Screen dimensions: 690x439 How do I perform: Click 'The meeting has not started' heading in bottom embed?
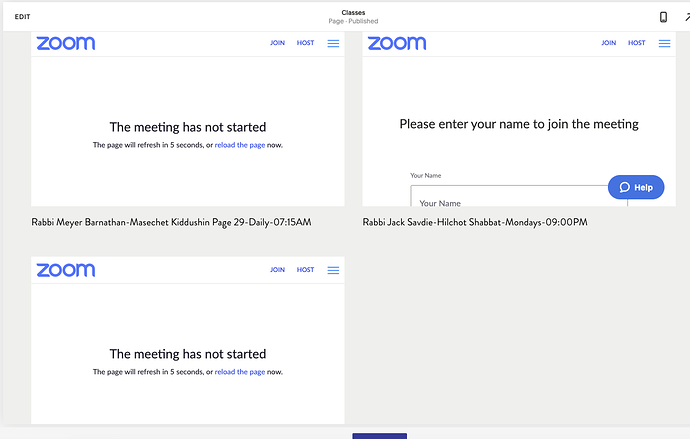pos(188,354)
